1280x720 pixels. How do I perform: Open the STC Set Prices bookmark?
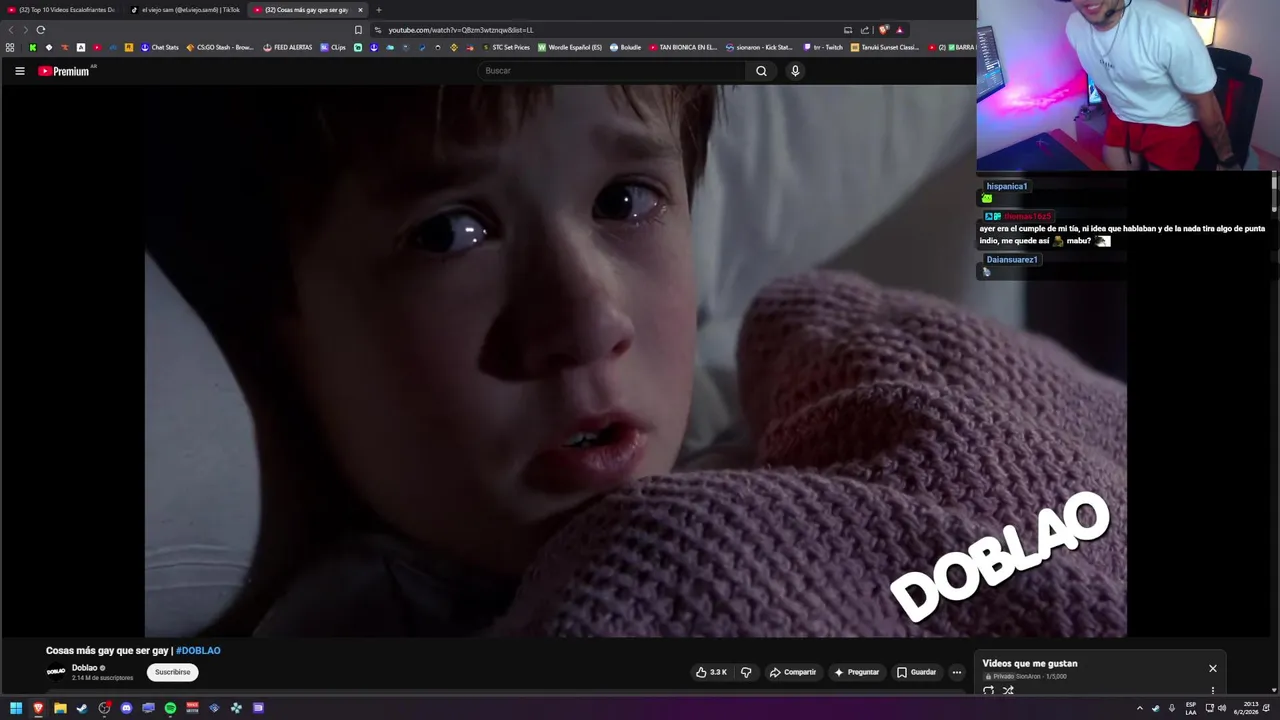pyautogui.click(x=506, y=47)
